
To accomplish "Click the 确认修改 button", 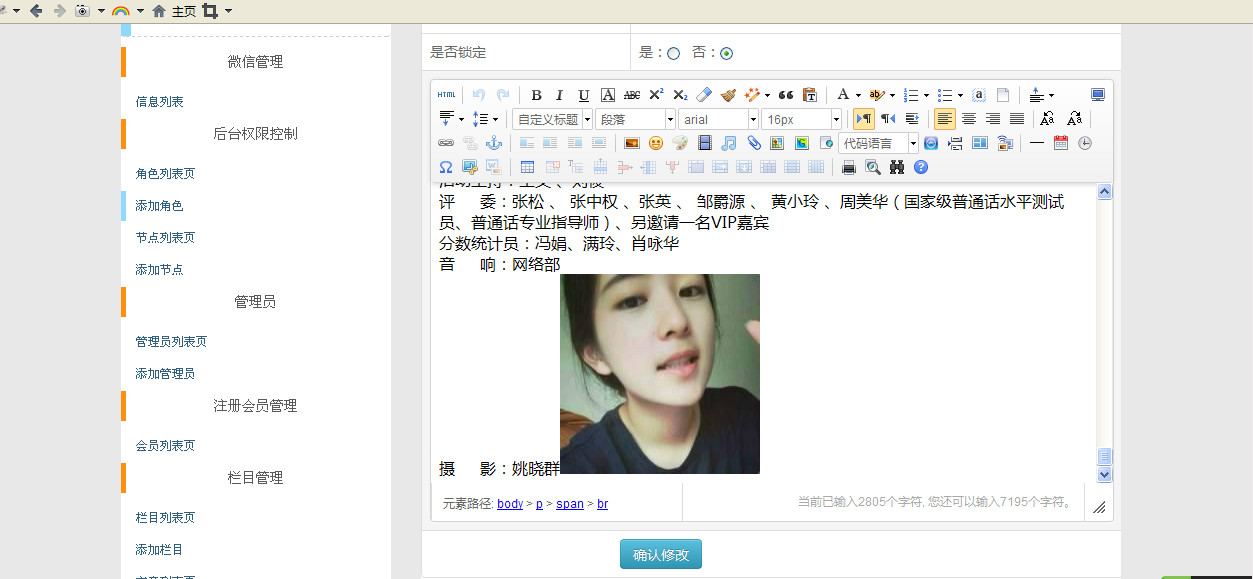I will (x=660, y=554).
